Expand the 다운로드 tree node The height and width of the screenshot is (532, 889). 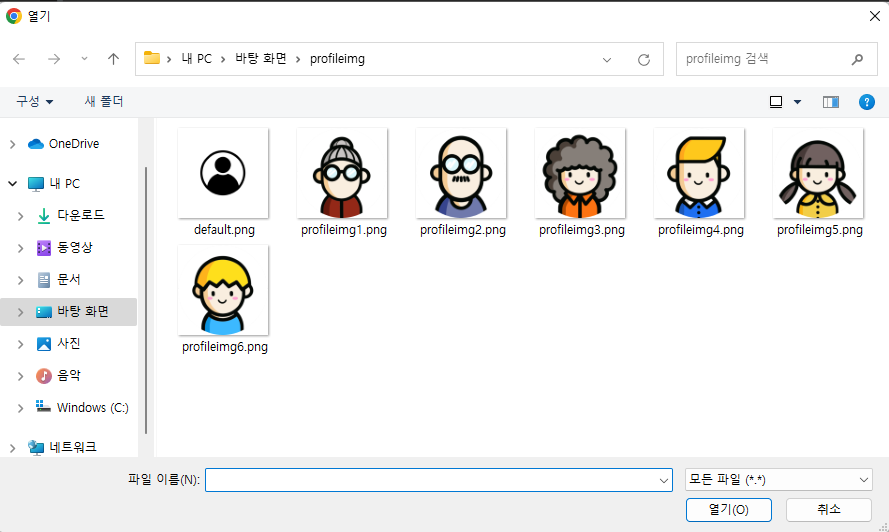pos(20,216)
